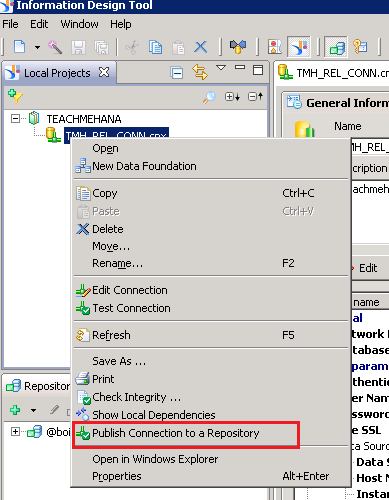
Task: Click the key security toolbar icon
Action: (x=361, y=46)
